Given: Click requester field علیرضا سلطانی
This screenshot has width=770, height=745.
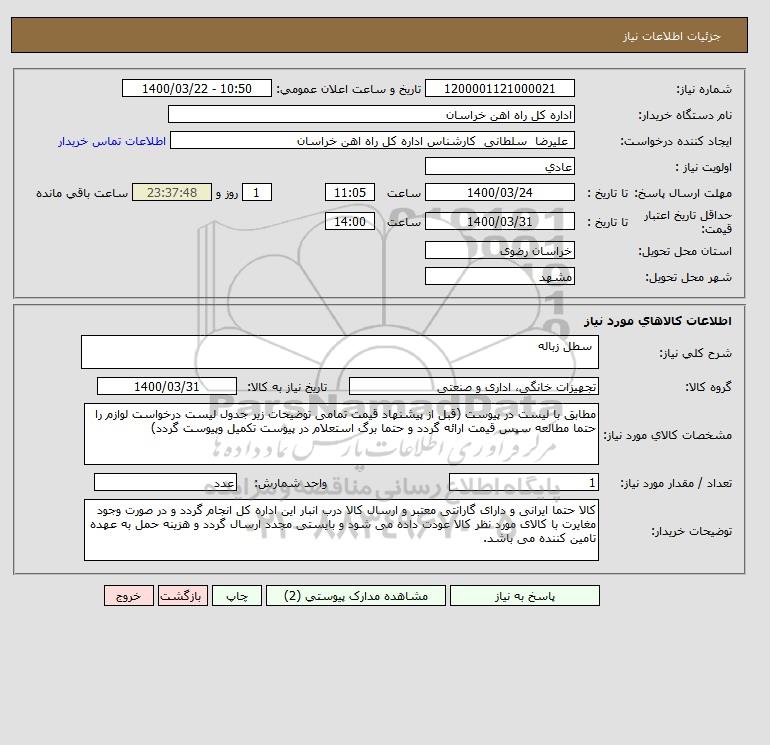Looking at the screenshot, I should [372, 140].
